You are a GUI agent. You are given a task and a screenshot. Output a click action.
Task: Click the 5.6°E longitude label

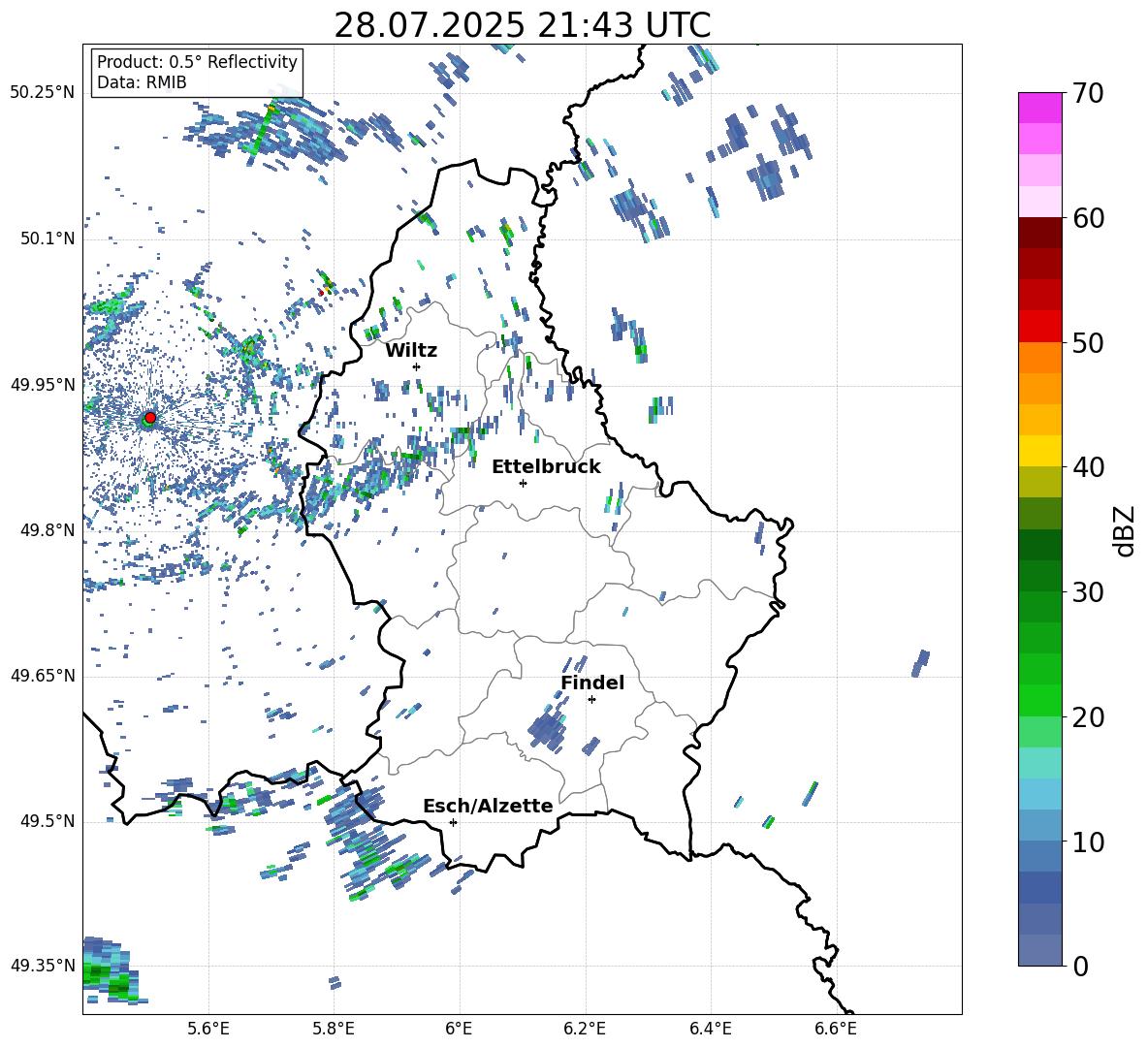point(208,1030)
